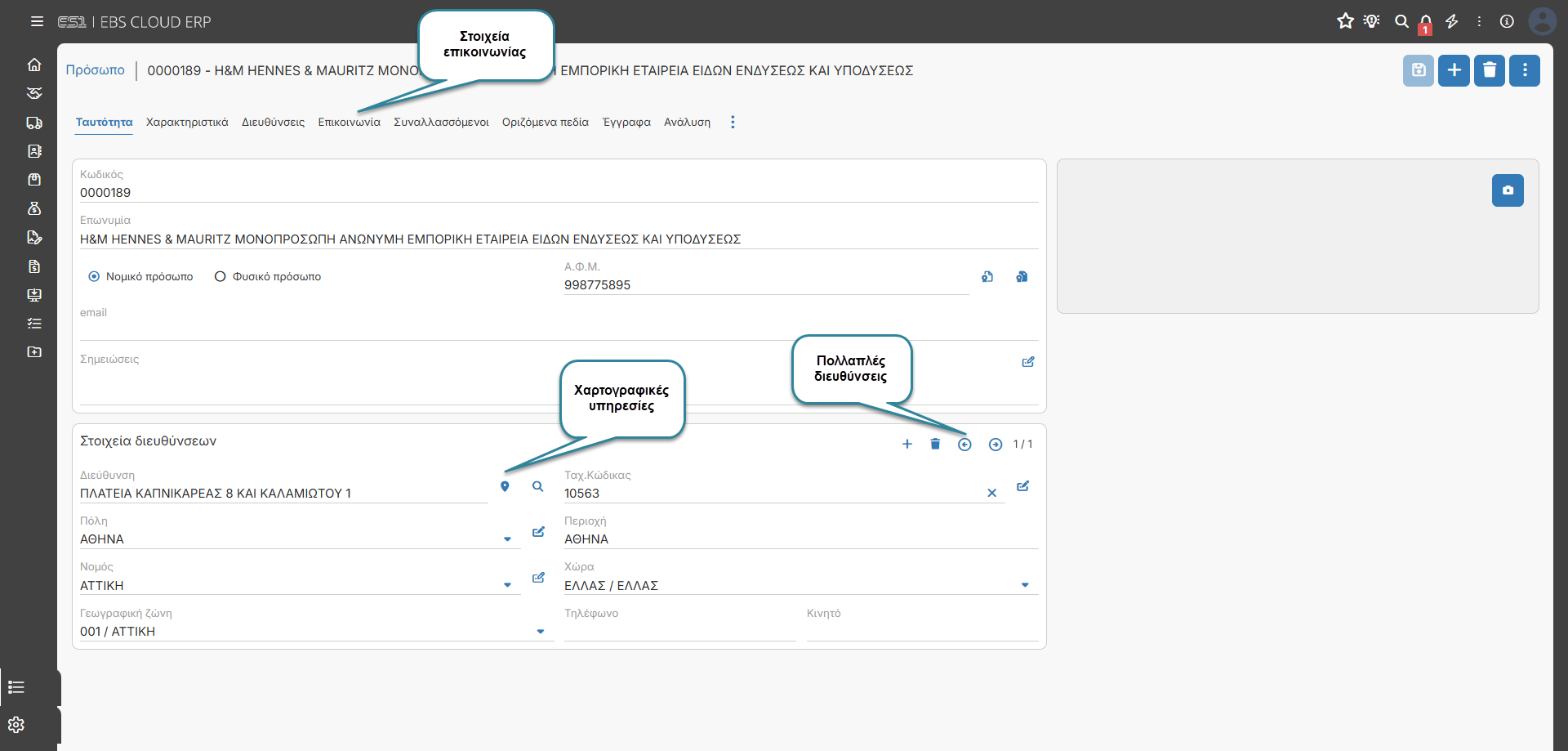Edit Σημειώσεις notes with pencil icon

(1028, 362)
